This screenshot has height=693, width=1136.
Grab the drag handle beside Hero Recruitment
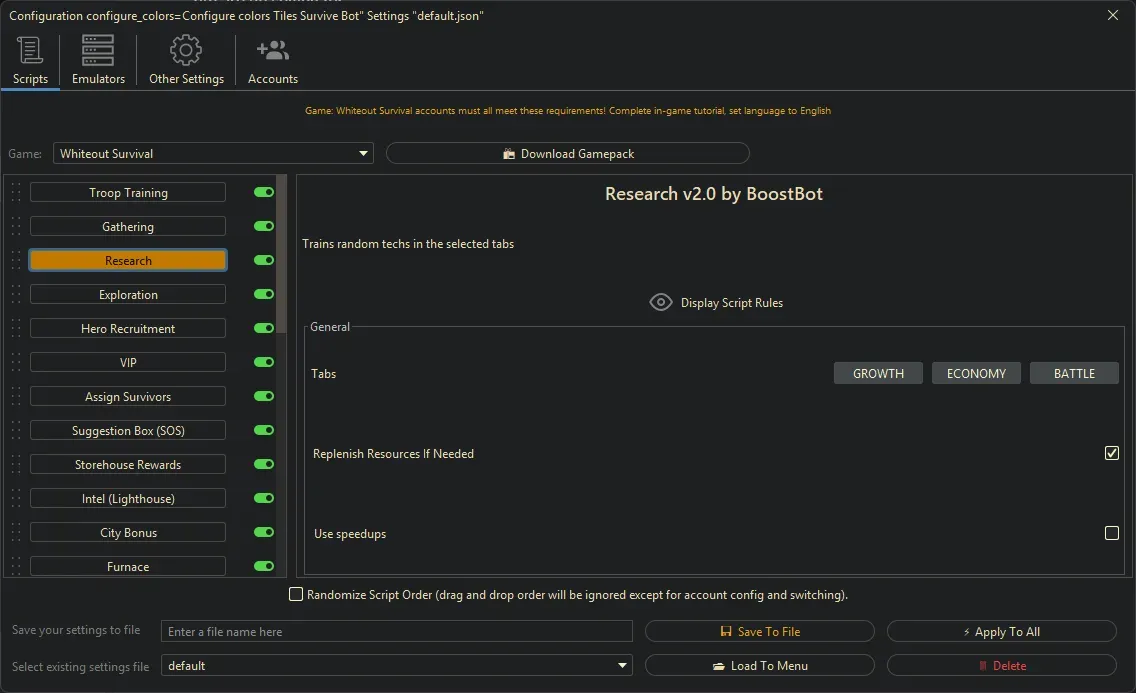pos(16,329)
